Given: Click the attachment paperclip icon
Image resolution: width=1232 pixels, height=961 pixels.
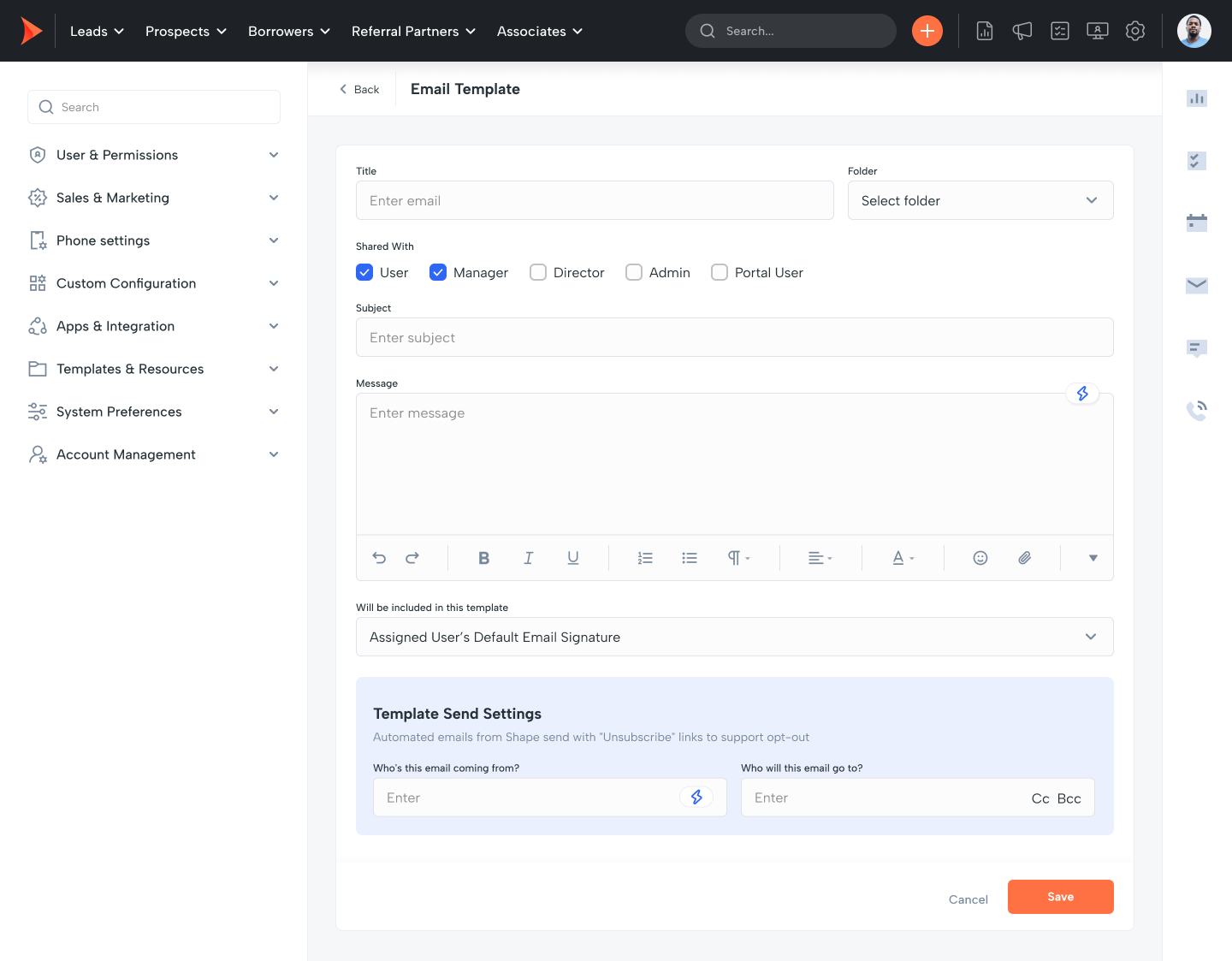Looking at the screenshot, I should [x=1024, y=558].
